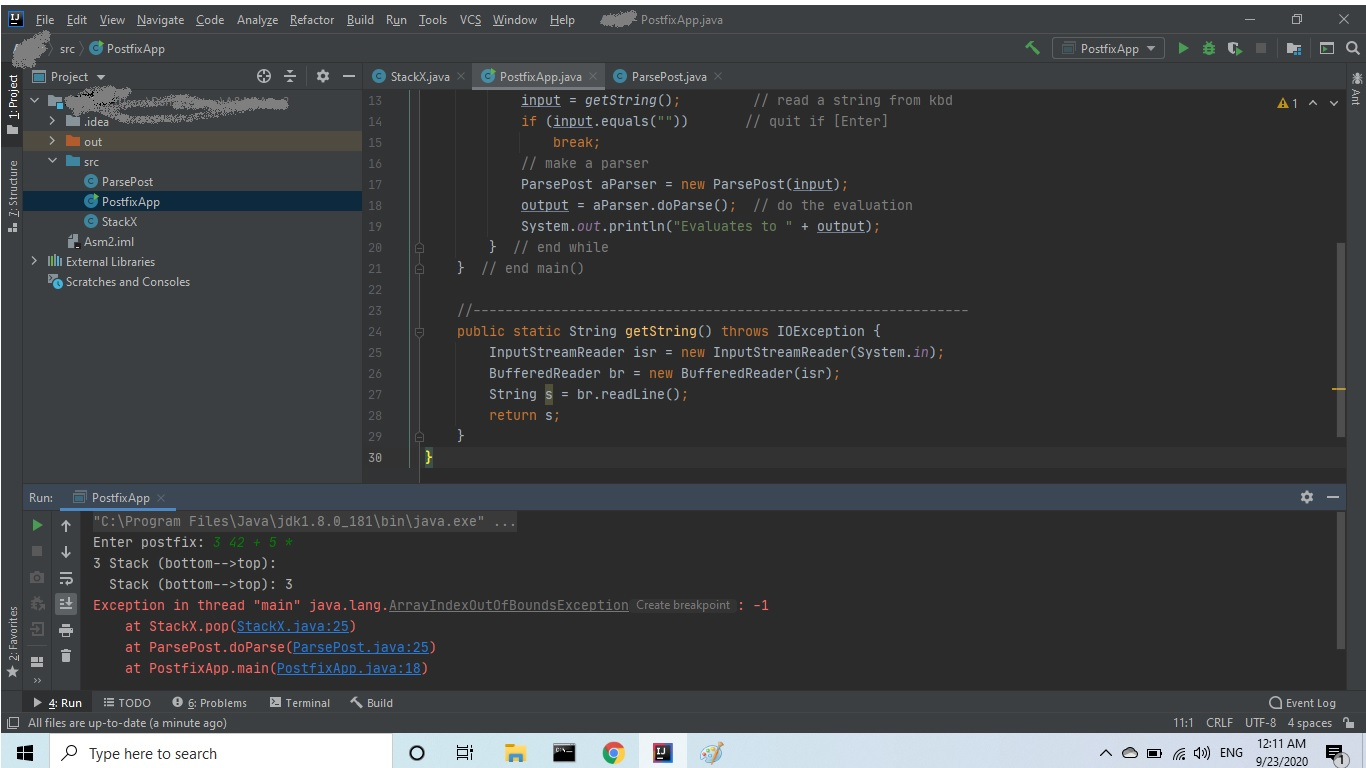
Task: Open the Run panel settings gear
Action: coord(1306,497)
